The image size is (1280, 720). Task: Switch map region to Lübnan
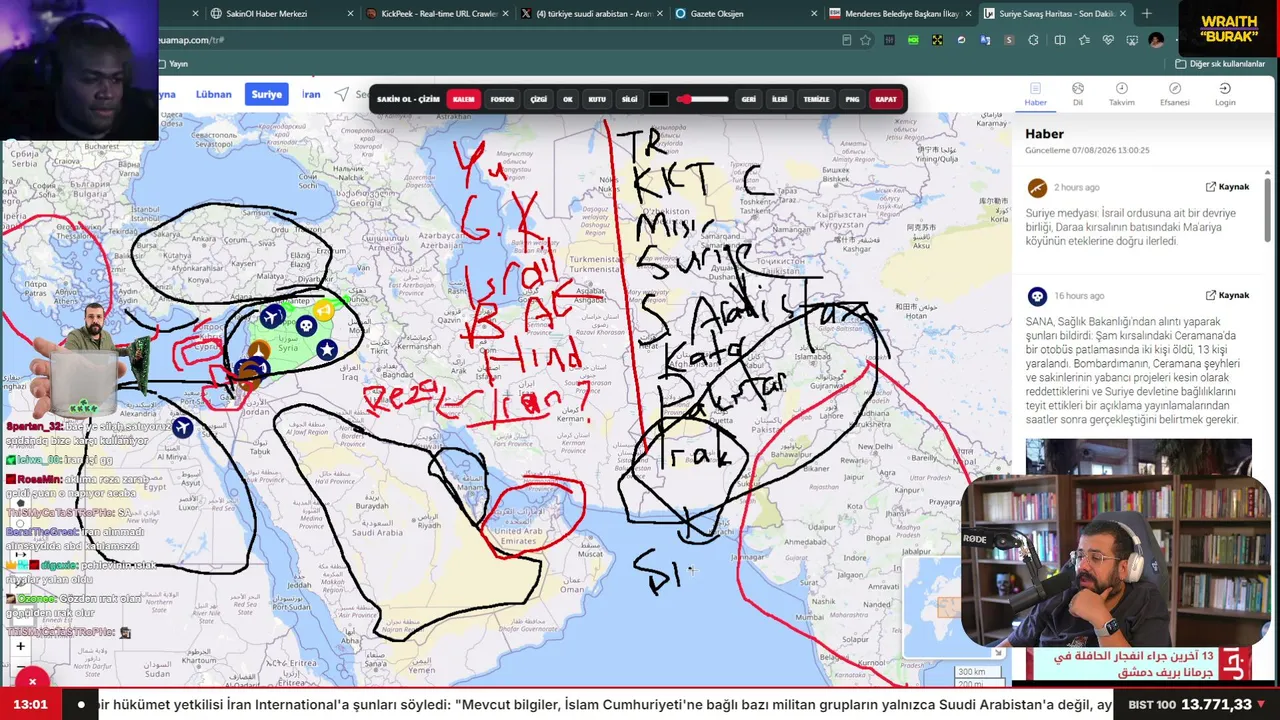pyautogui.click(x=213, y=94)
